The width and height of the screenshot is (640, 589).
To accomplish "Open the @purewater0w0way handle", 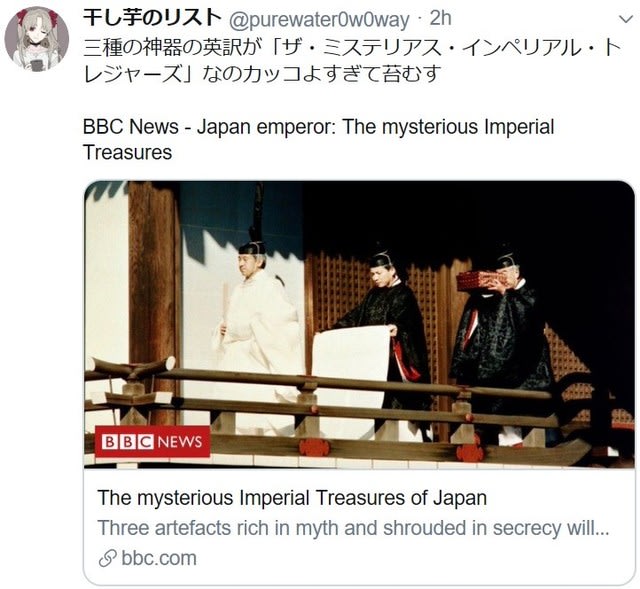I will [319, 20].
